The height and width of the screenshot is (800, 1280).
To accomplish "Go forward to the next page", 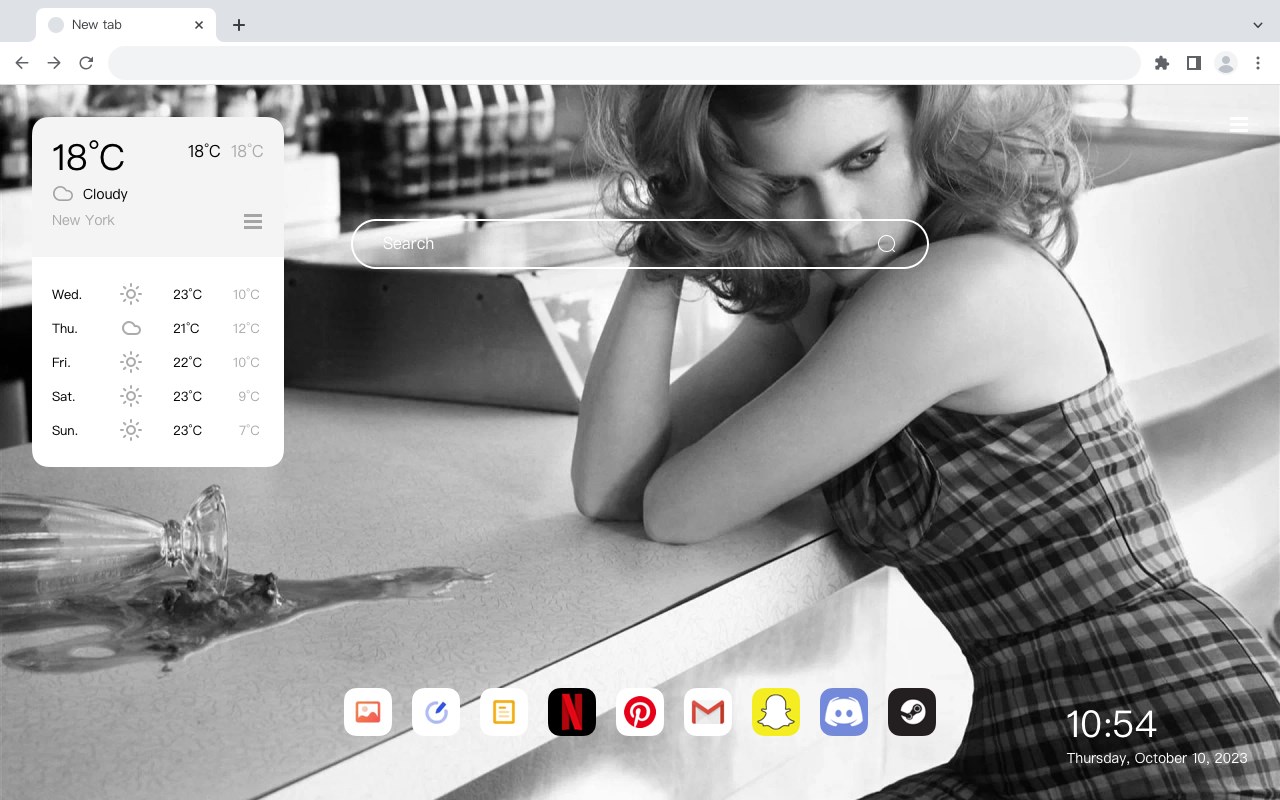I will coord(54,63).
